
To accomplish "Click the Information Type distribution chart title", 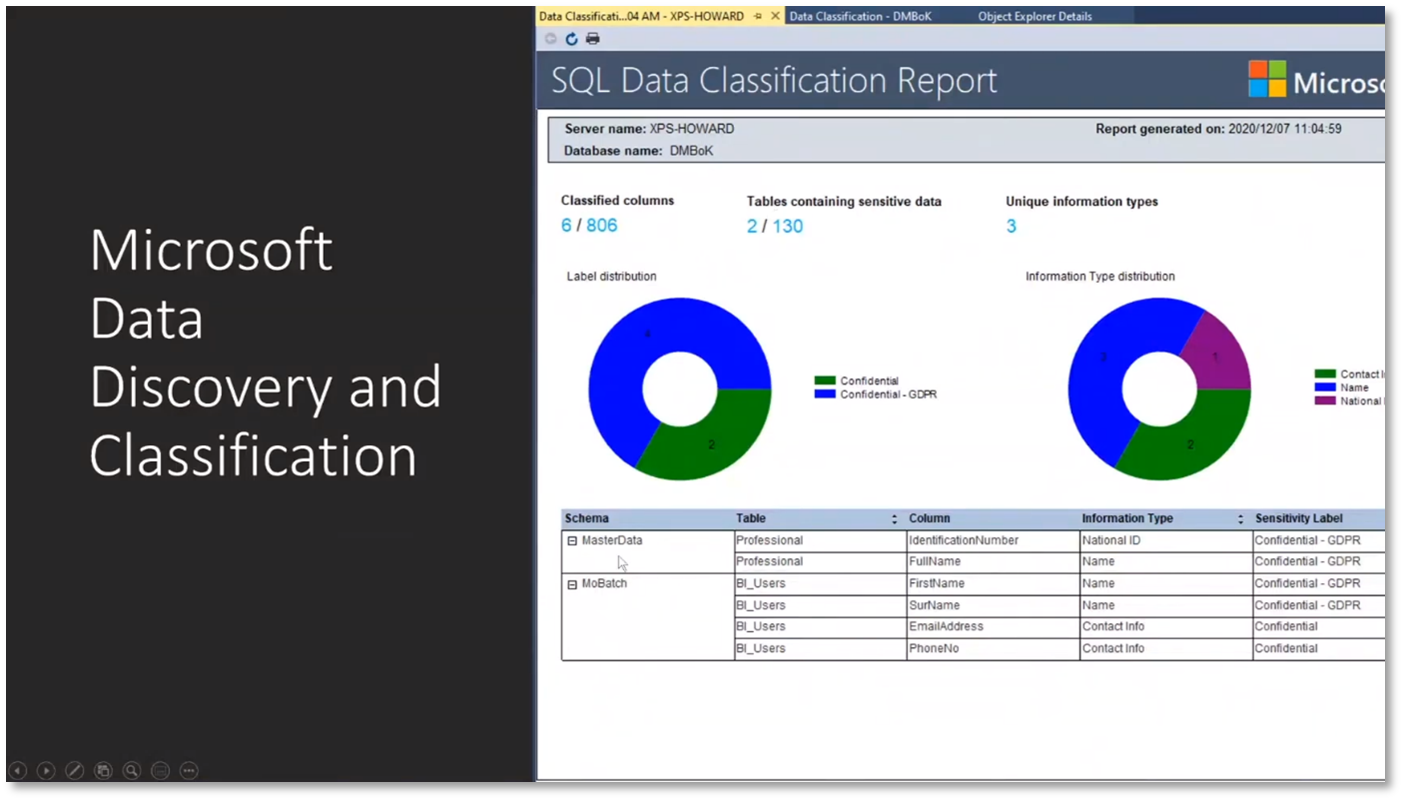I will (1100, 277).
